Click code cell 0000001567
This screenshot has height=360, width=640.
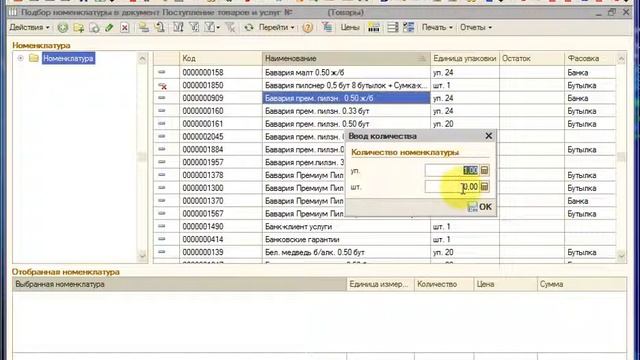pyautogui.click(x=220, y=213)
